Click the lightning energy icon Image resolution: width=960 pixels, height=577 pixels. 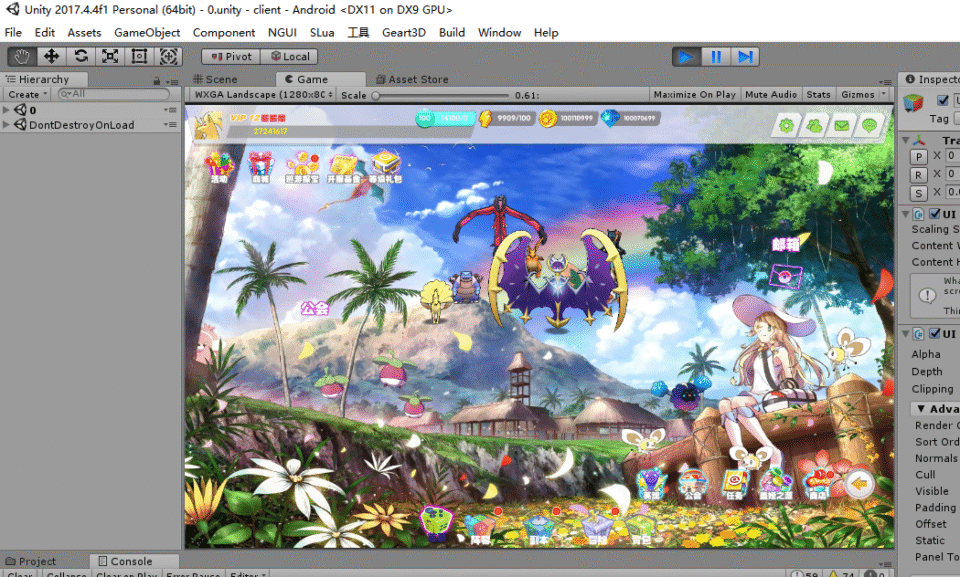tap(486, 118)
